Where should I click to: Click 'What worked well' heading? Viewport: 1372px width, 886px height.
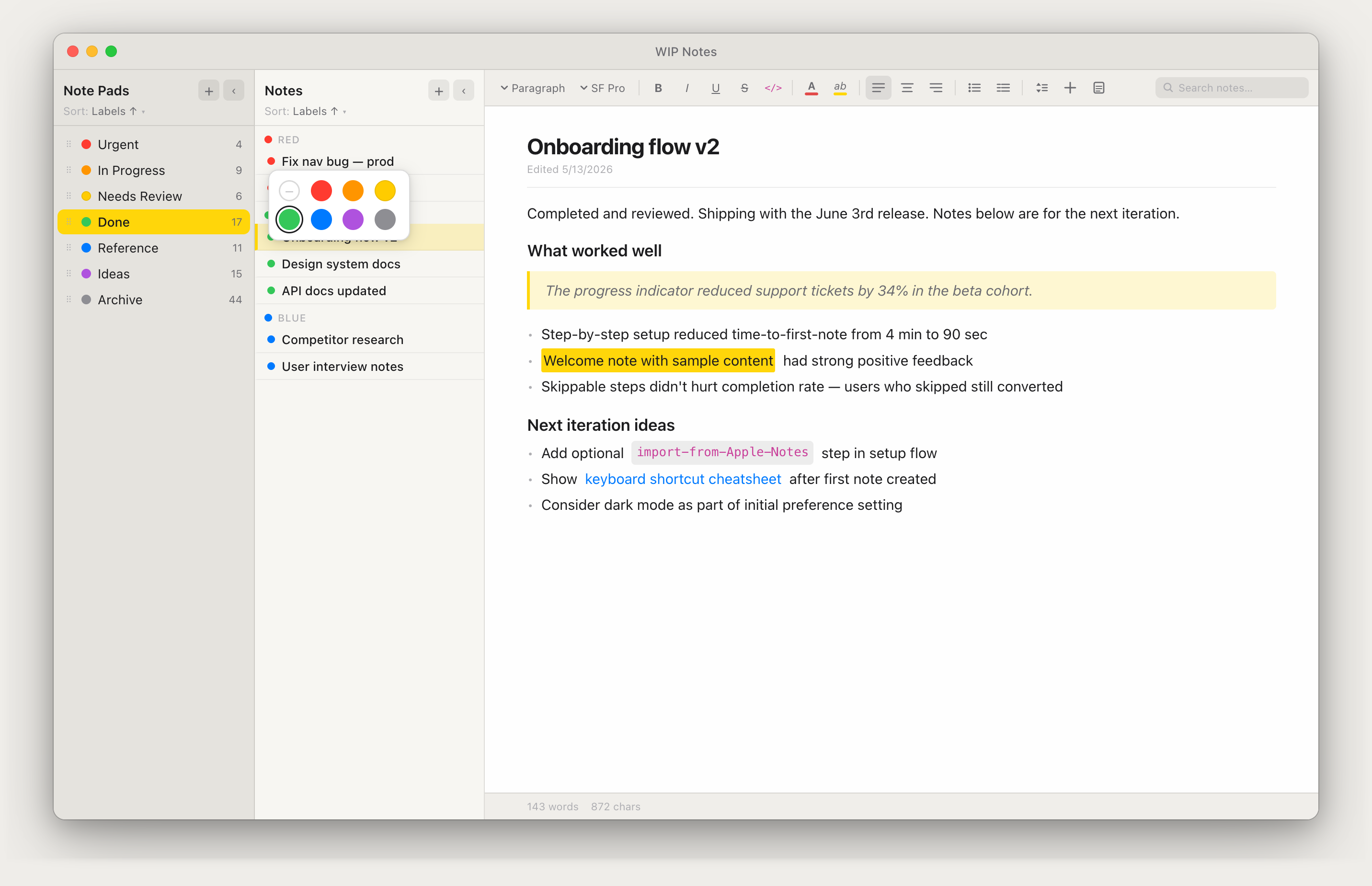click(x=594, y=251)
